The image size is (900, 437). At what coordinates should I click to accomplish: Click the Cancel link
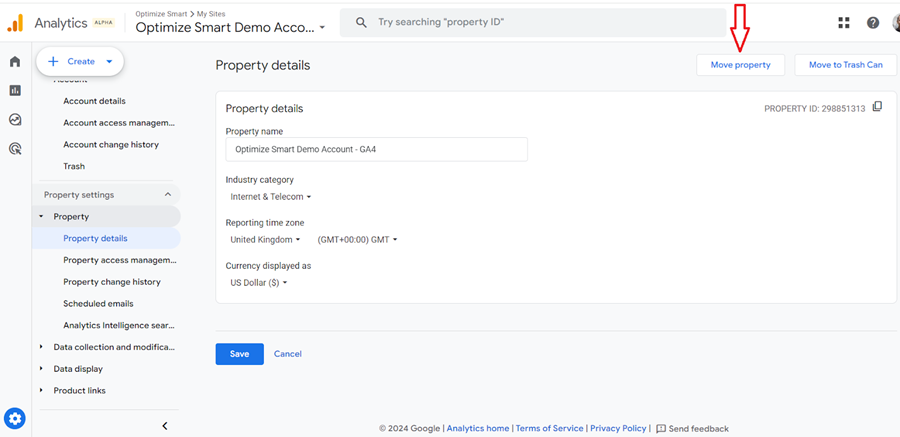(x=288, y=354)
